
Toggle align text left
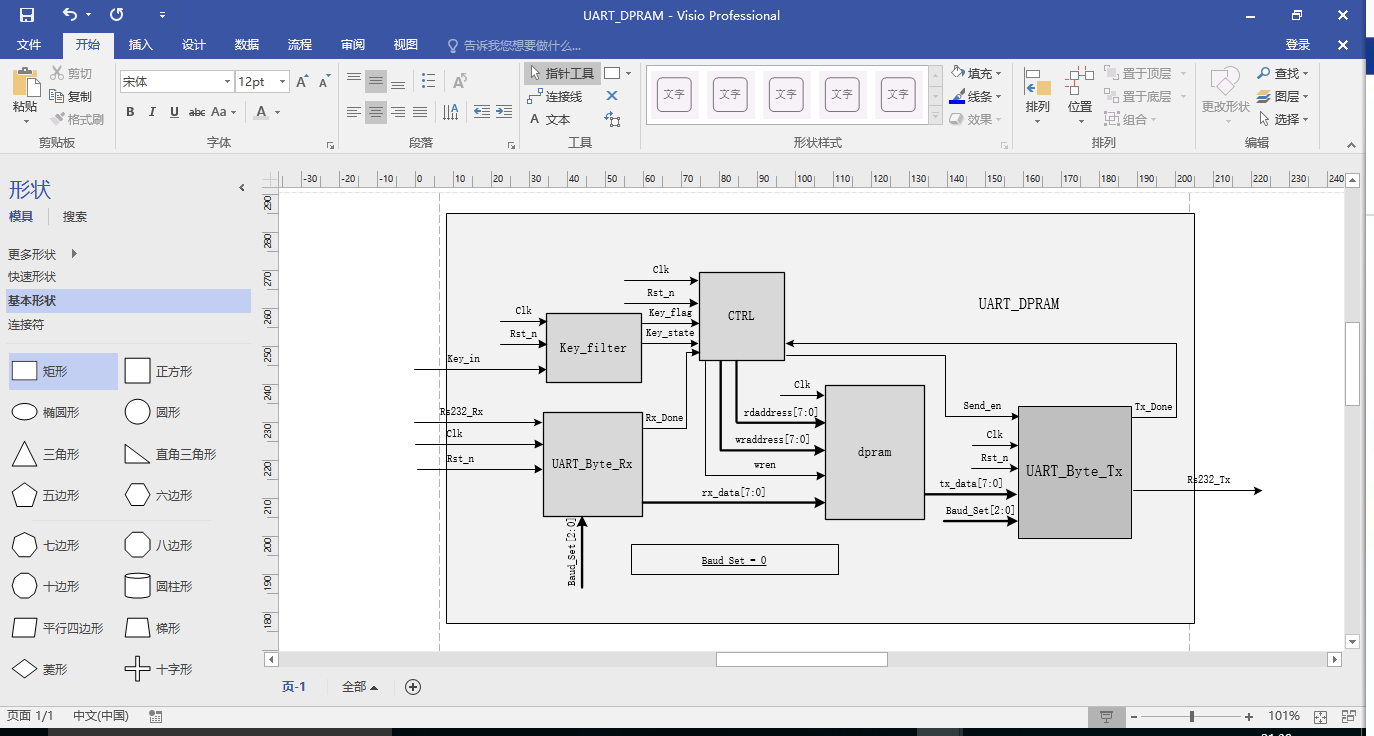click(x=354, y=112)
